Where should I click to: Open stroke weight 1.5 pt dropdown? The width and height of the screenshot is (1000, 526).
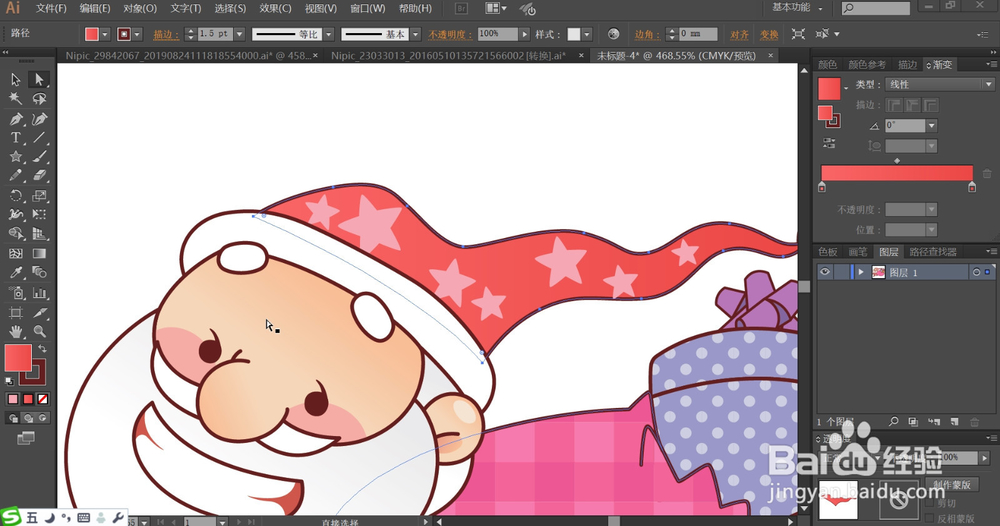point(240,34)
